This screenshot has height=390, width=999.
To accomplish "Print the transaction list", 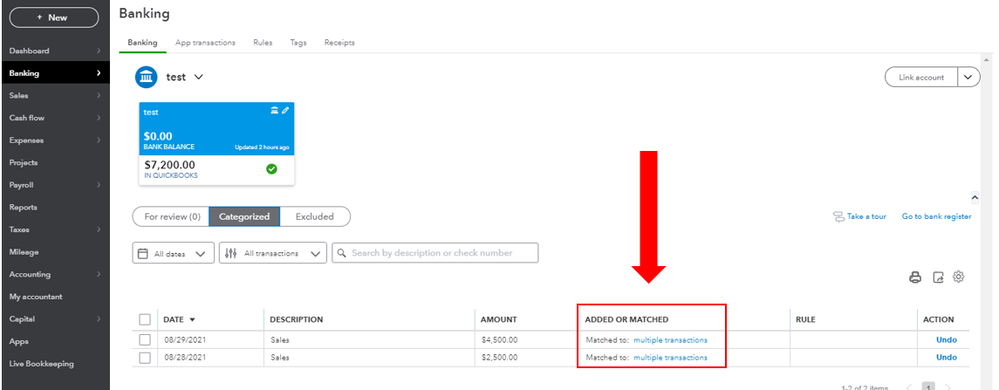I will pyautogui.click(x=916, y=277).
